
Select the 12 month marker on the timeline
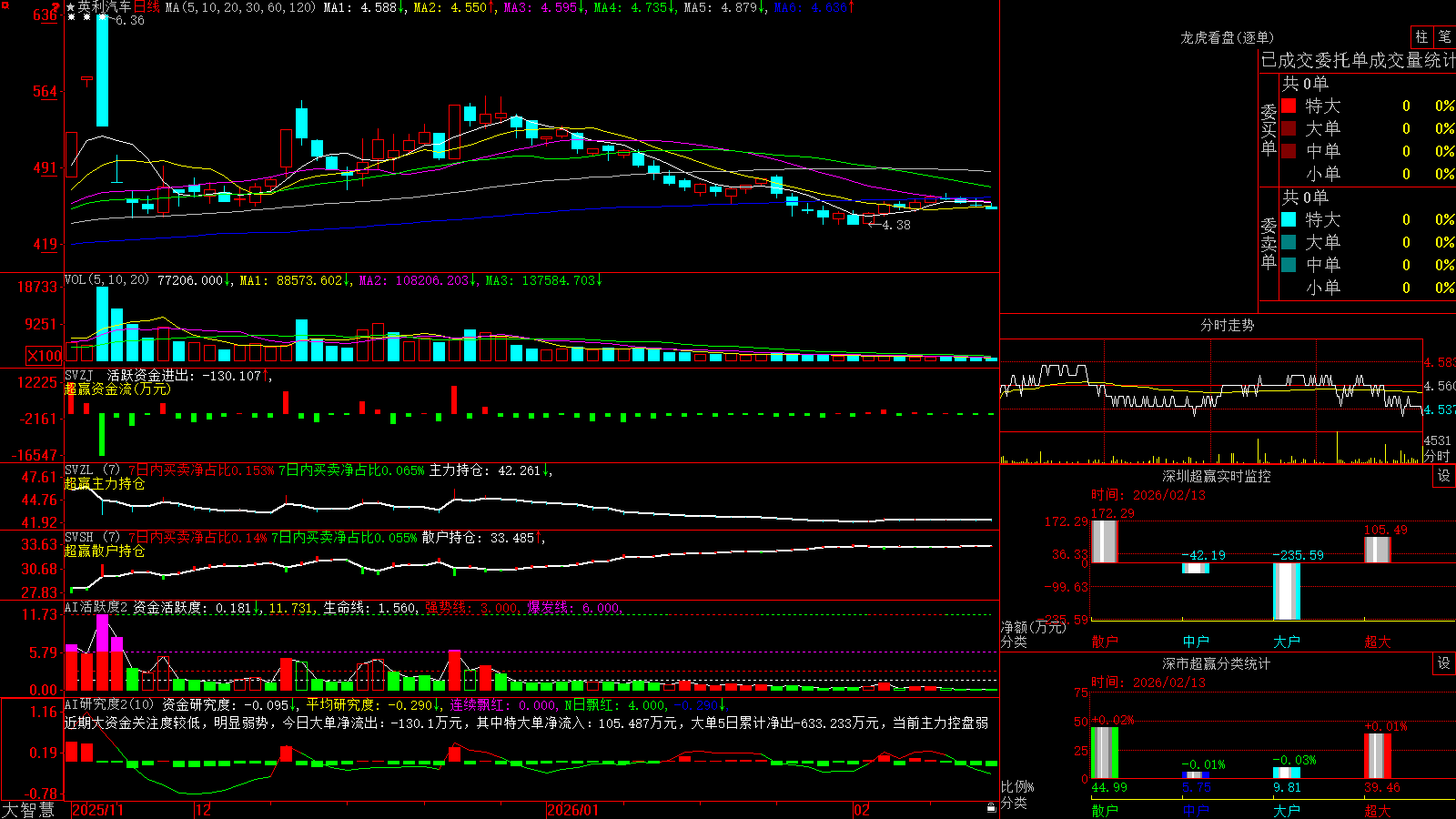coord(203,810)
